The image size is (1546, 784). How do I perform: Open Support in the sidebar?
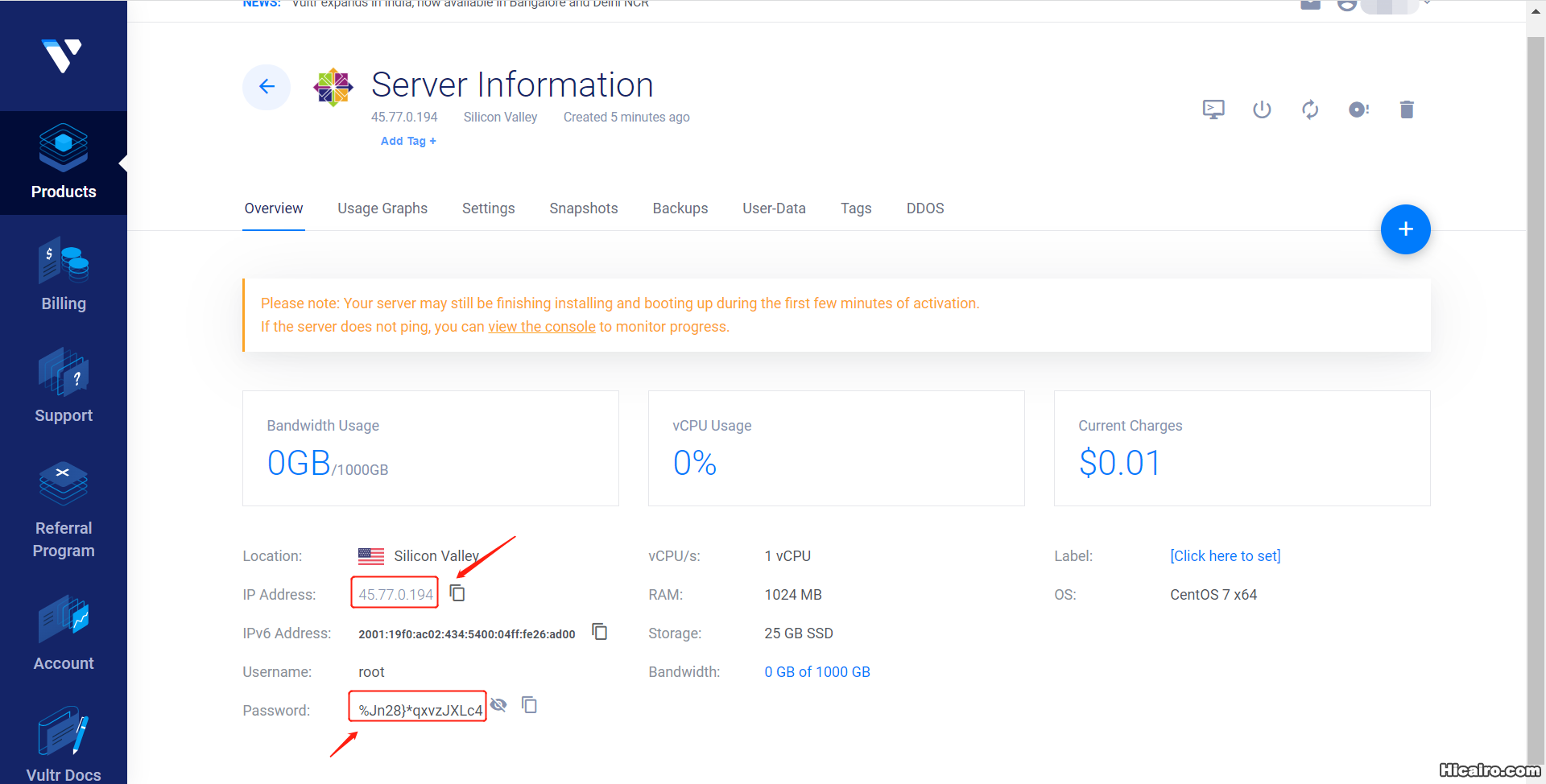(64, 386)
